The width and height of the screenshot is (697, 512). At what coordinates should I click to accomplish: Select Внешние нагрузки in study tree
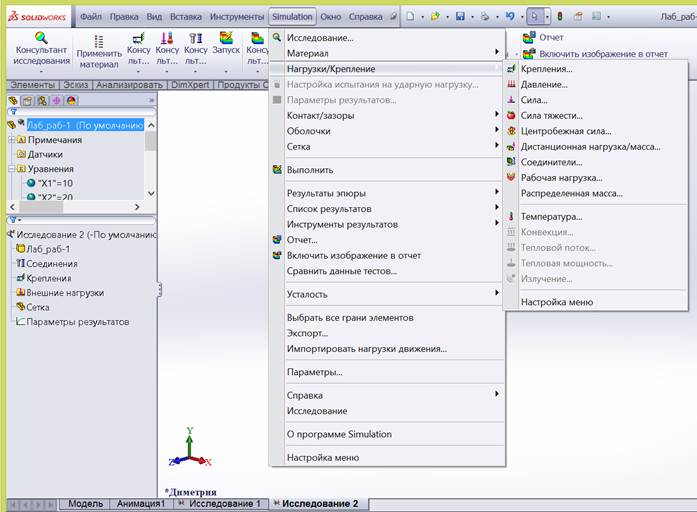(x=64, y=293)
